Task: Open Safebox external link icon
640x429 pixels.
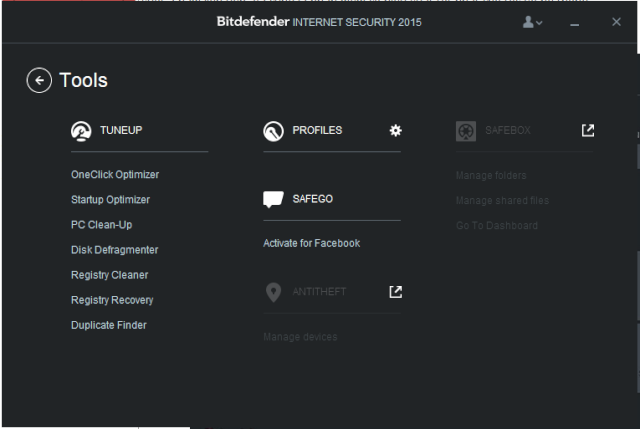Action: (588, 131)
